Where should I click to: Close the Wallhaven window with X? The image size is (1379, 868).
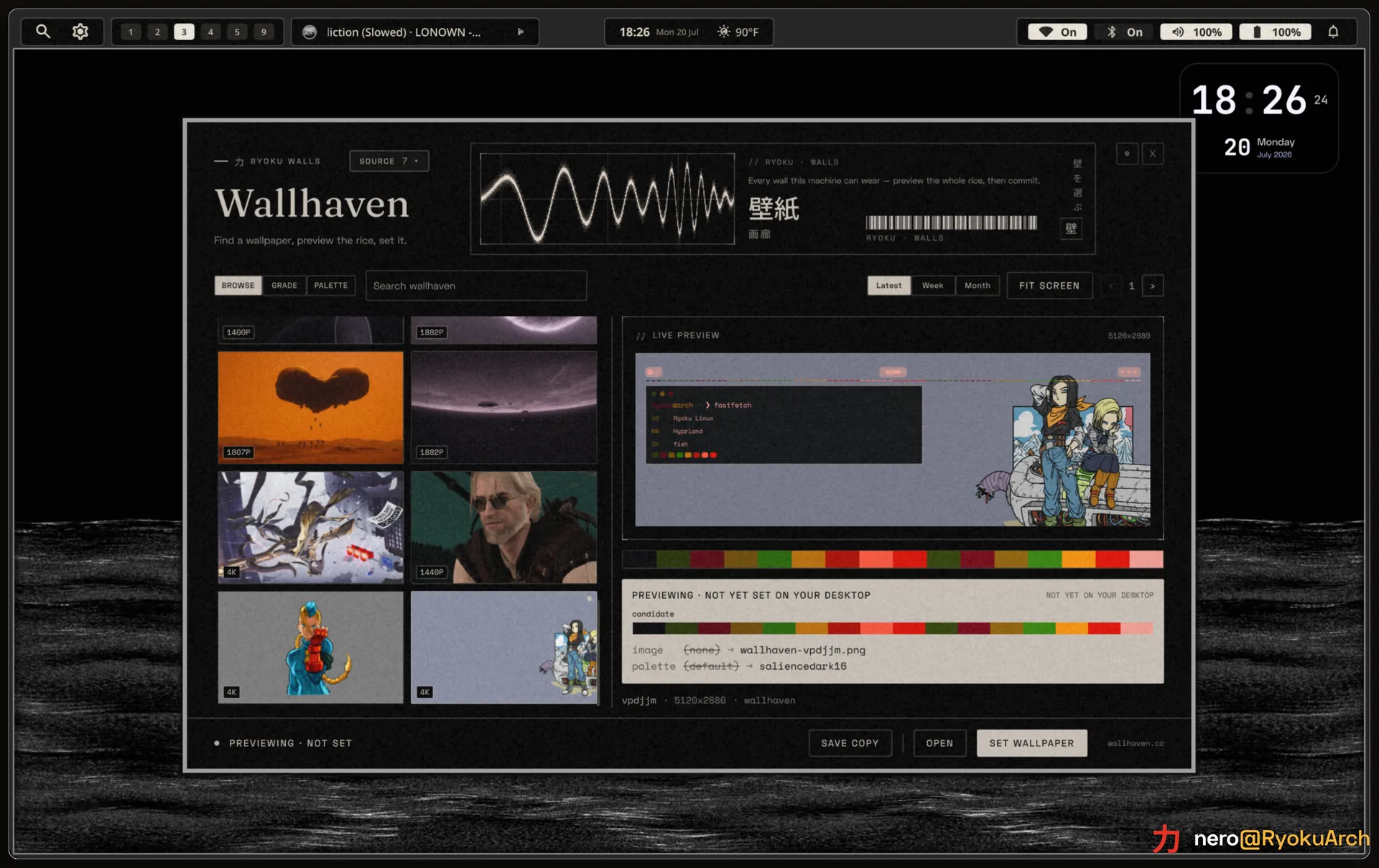1153,154
